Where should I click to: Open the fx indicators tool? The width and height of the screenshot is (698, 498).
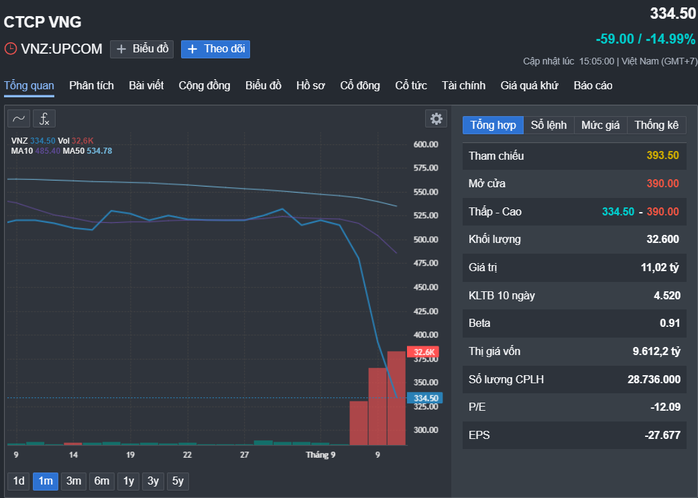(44, 119)
